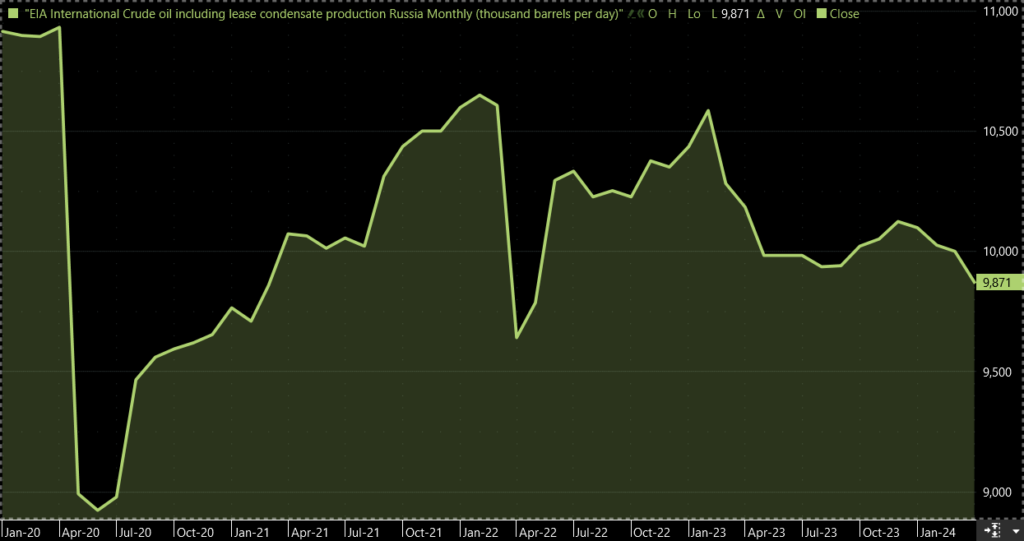
Task: Click the Oct-23 label on the time axis
Action: pyautogui.click(x=879, y=532)
